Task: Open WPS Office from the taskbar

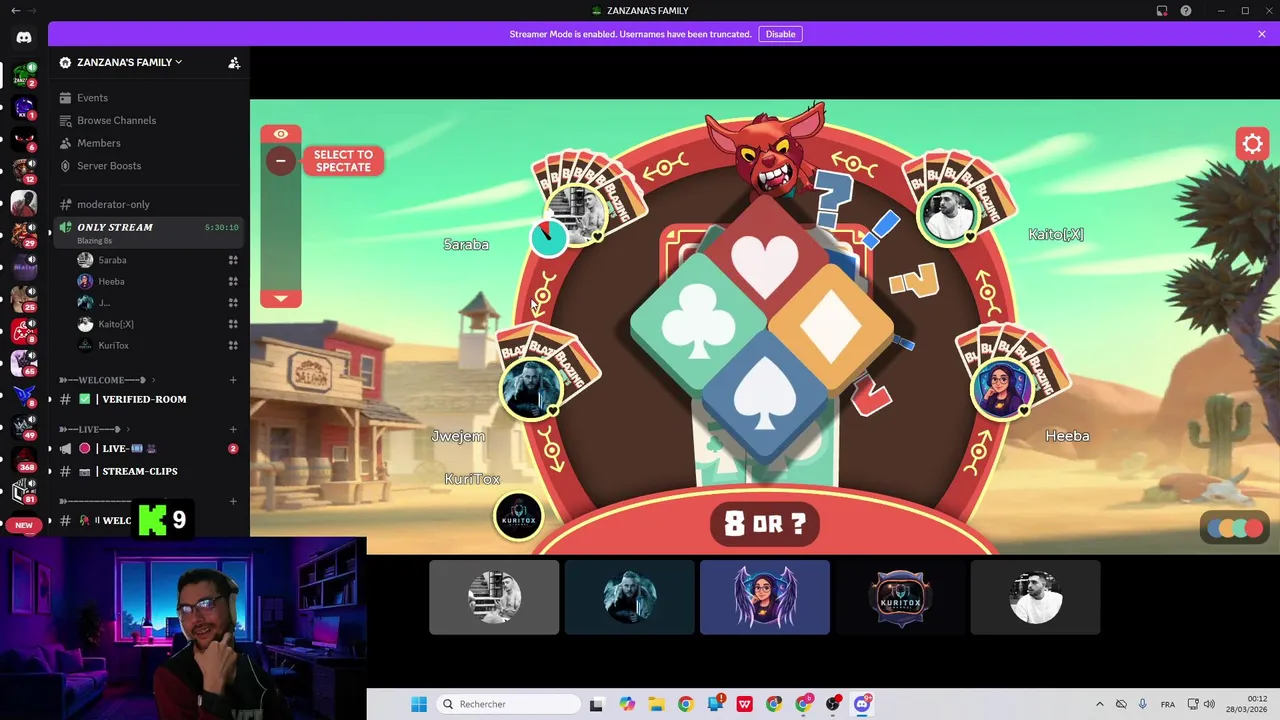Action: point(744,704)
